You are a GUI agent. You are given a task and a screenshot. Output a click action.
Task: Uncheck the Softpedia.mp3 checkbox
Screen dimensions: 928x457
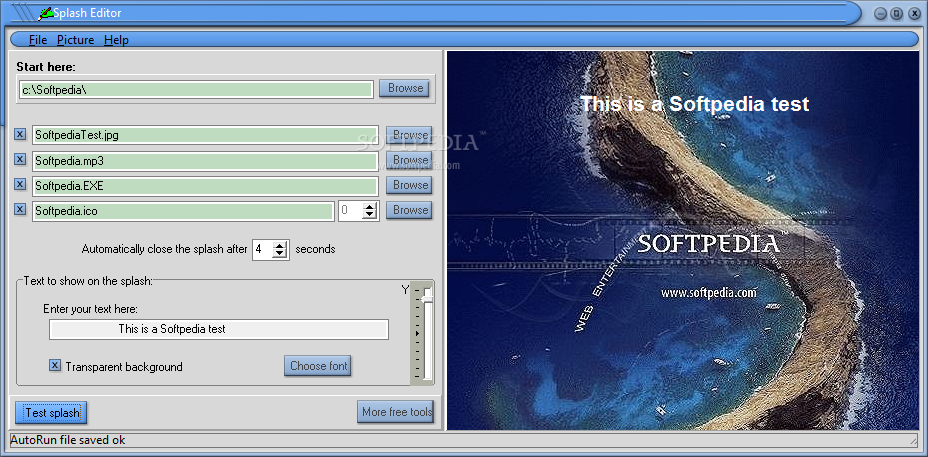(x=20, y=159)
